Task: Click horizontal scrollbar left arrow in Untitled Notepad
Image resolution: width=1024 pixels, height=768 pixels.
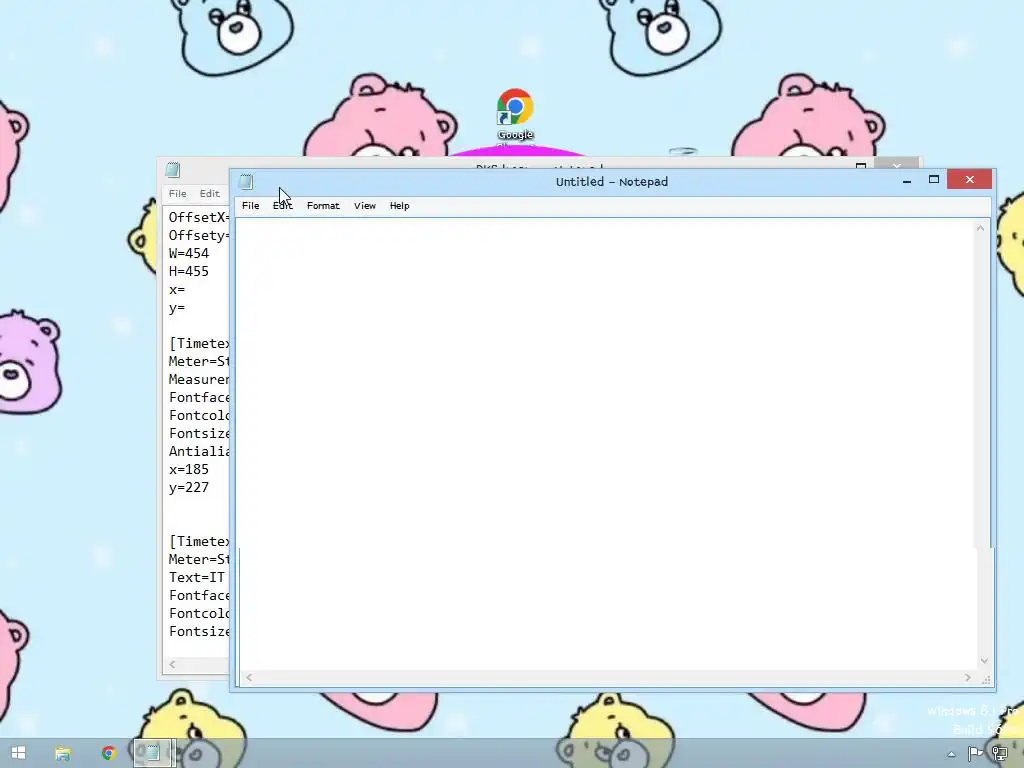Action: (x=249, y=678)
